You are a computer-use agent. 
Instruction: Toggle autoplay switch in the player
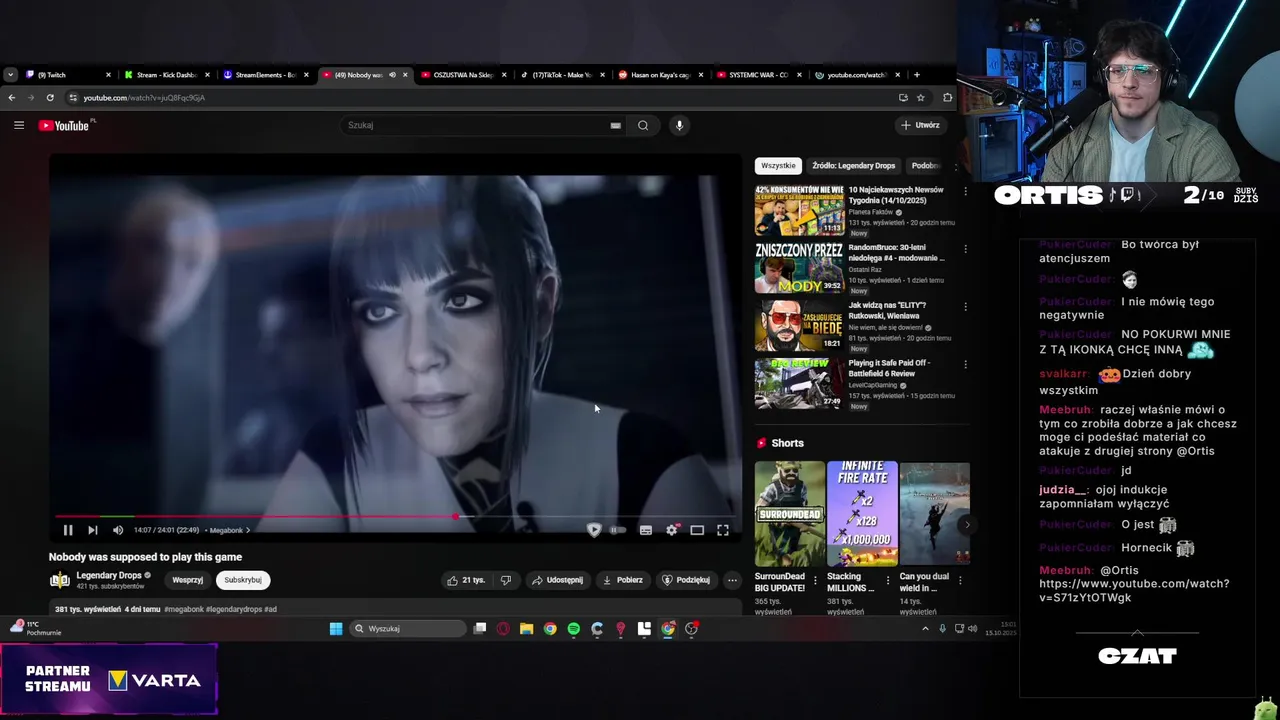coord(618,530)
